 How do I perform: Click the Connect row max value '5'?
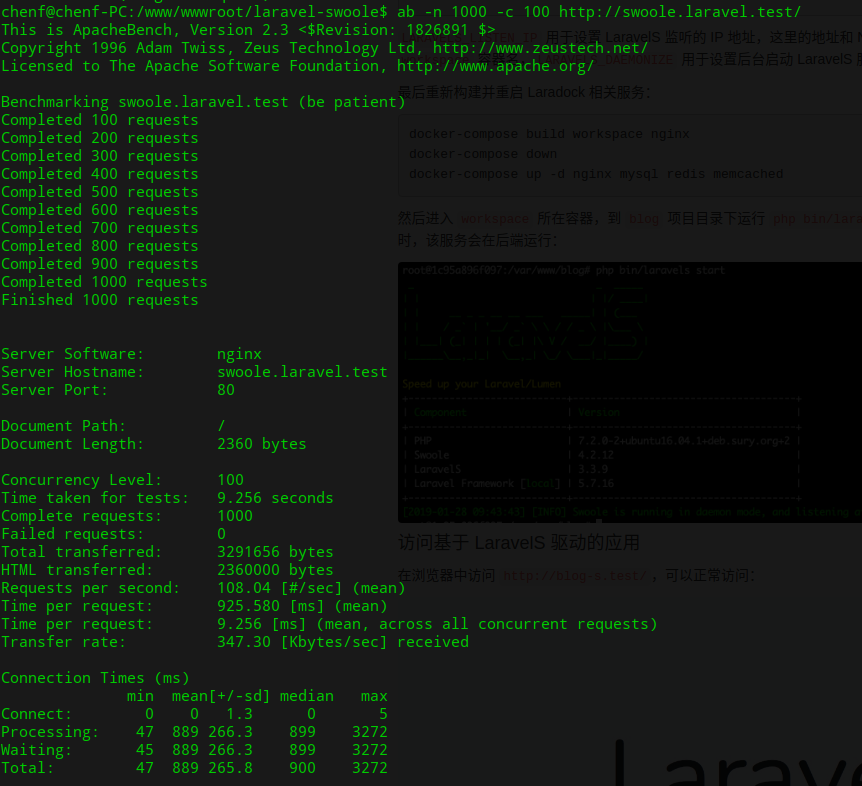tap(383, 715)
